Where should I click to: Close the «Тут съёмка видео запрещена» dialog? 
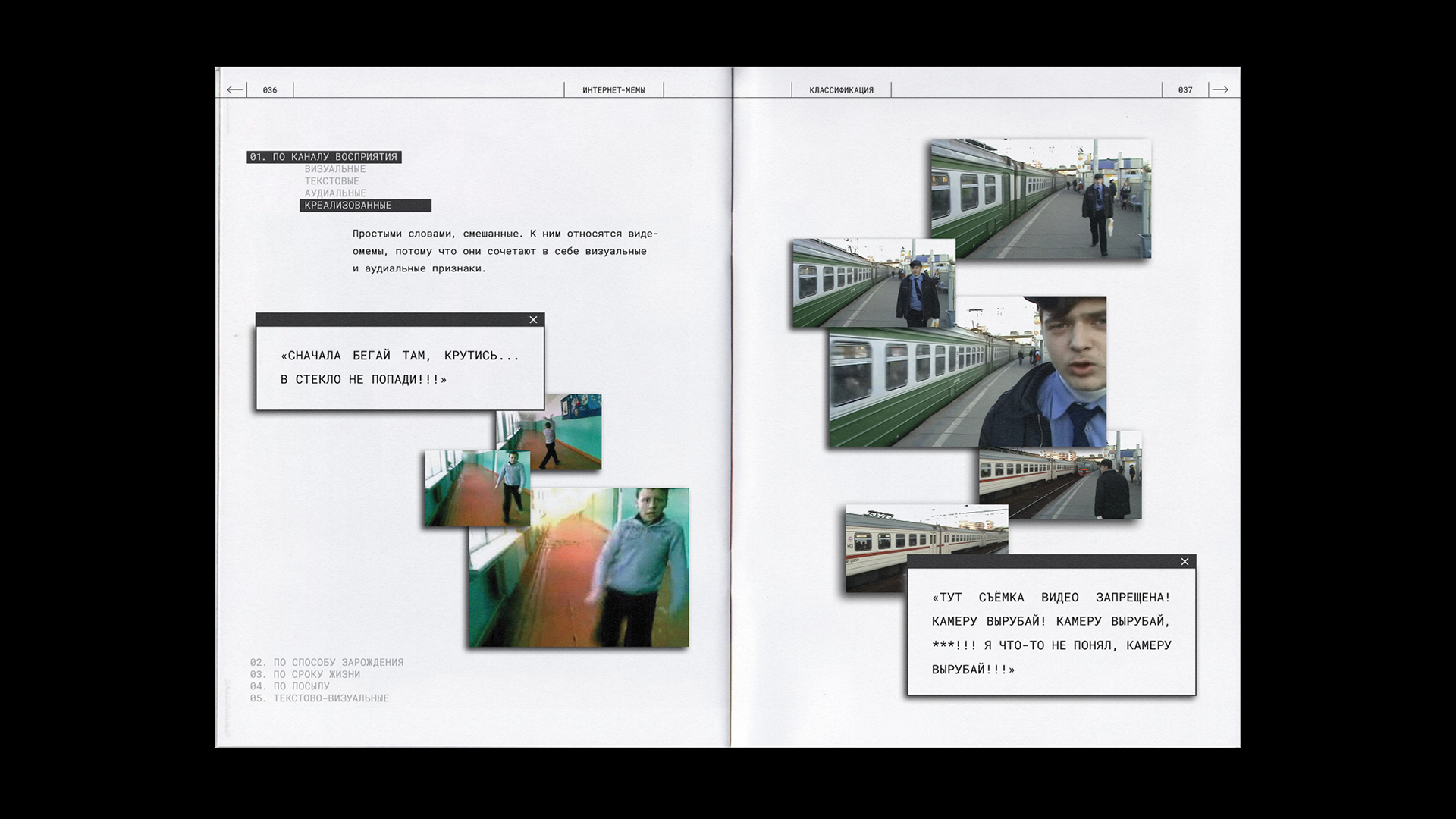click(x=1185, y=562)
